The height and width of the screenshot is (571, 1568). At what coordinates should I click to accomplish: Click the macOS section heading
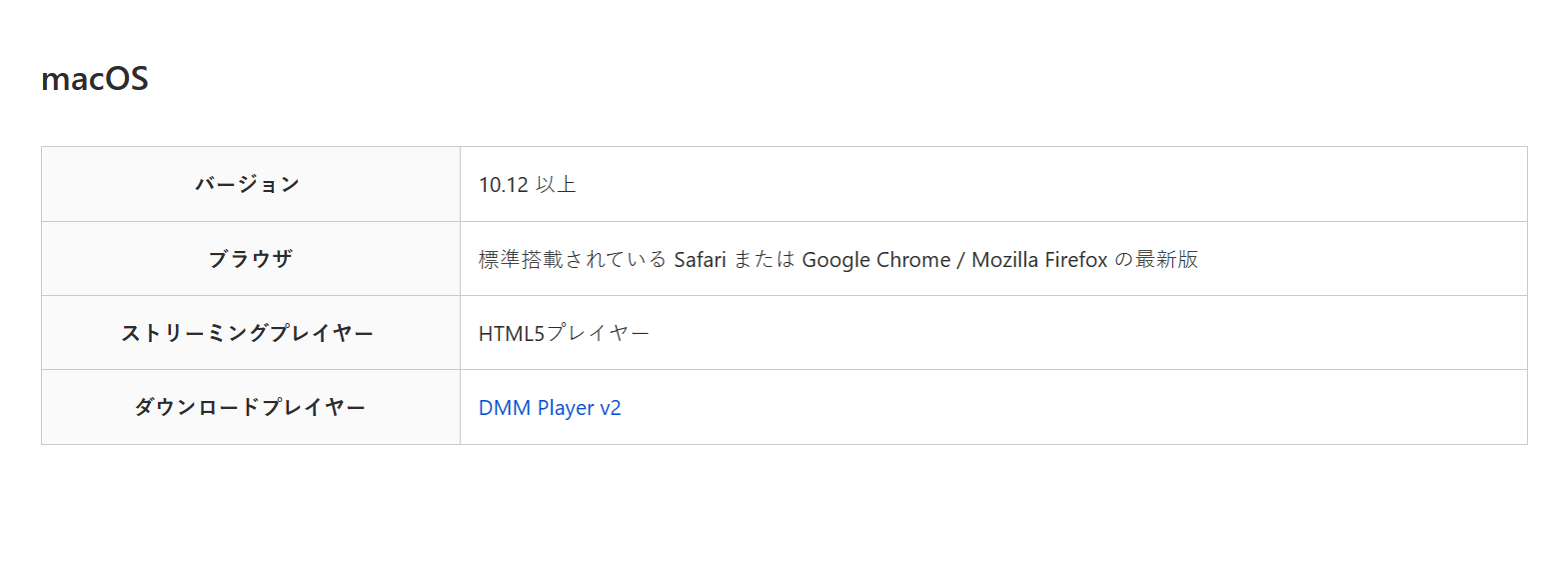[x=95, y=79]
